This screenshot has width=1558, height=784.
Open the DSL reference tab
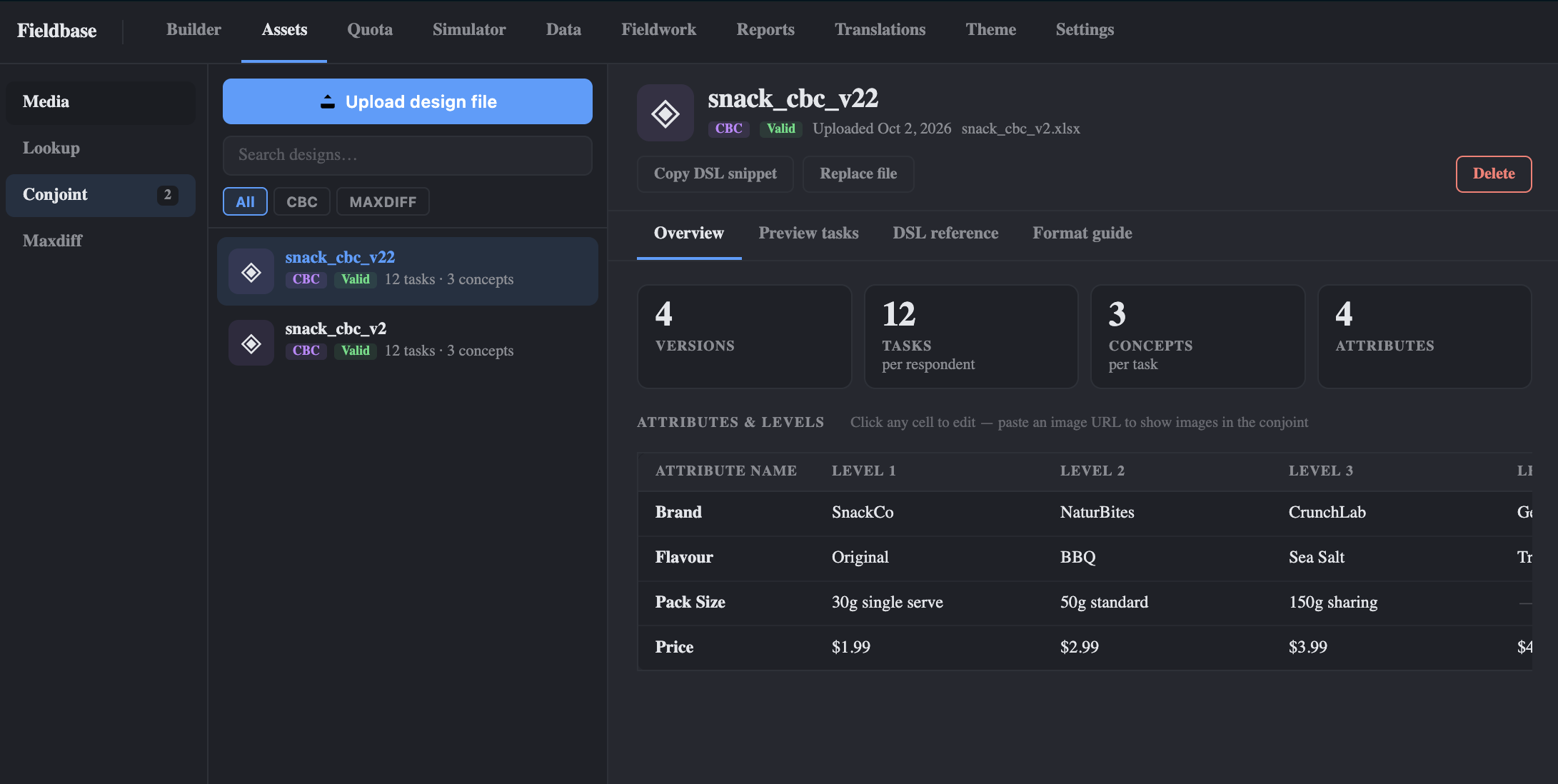pos(945,233)
